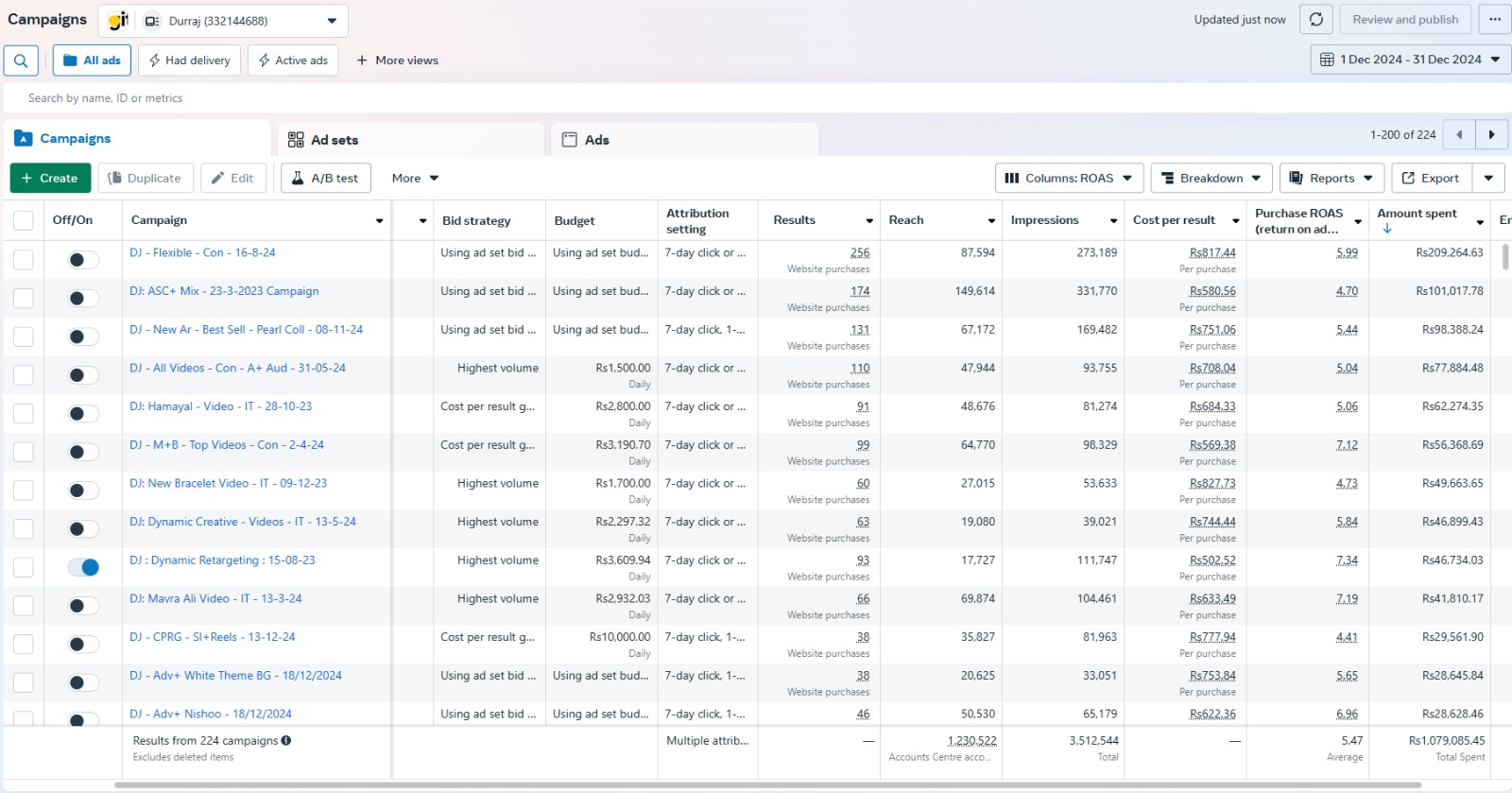
Task: Go to previous page of campaigns
Action: coord(1459,135)
